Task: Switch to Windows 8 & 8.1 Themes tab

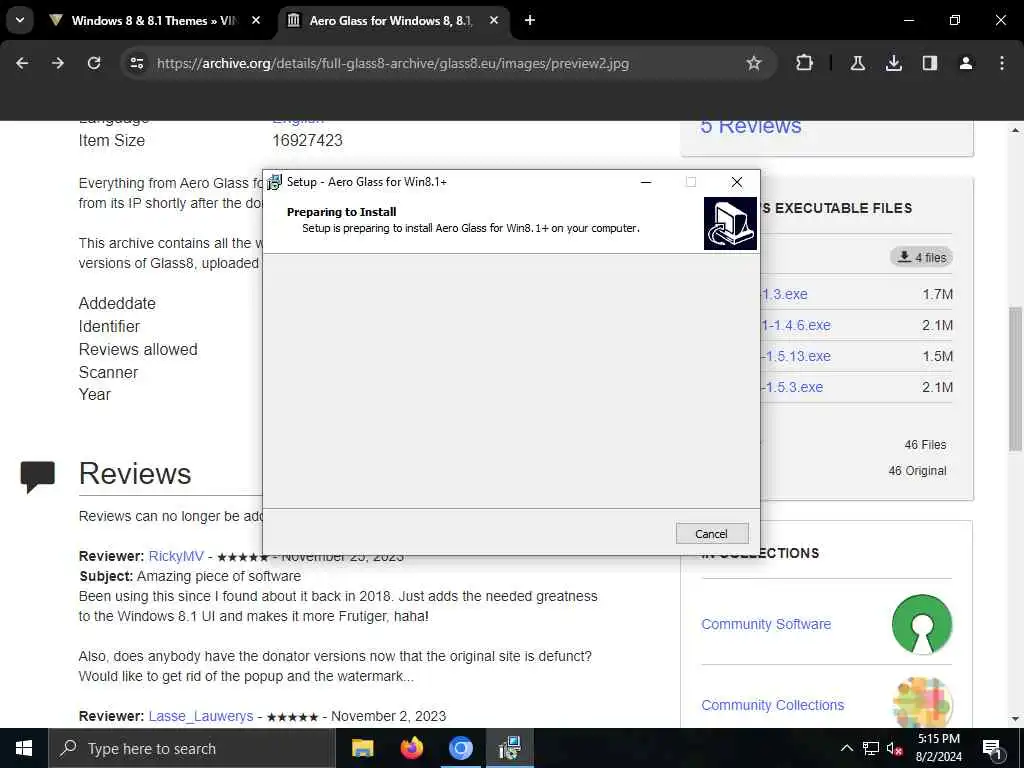Action: tap(155, 20)
